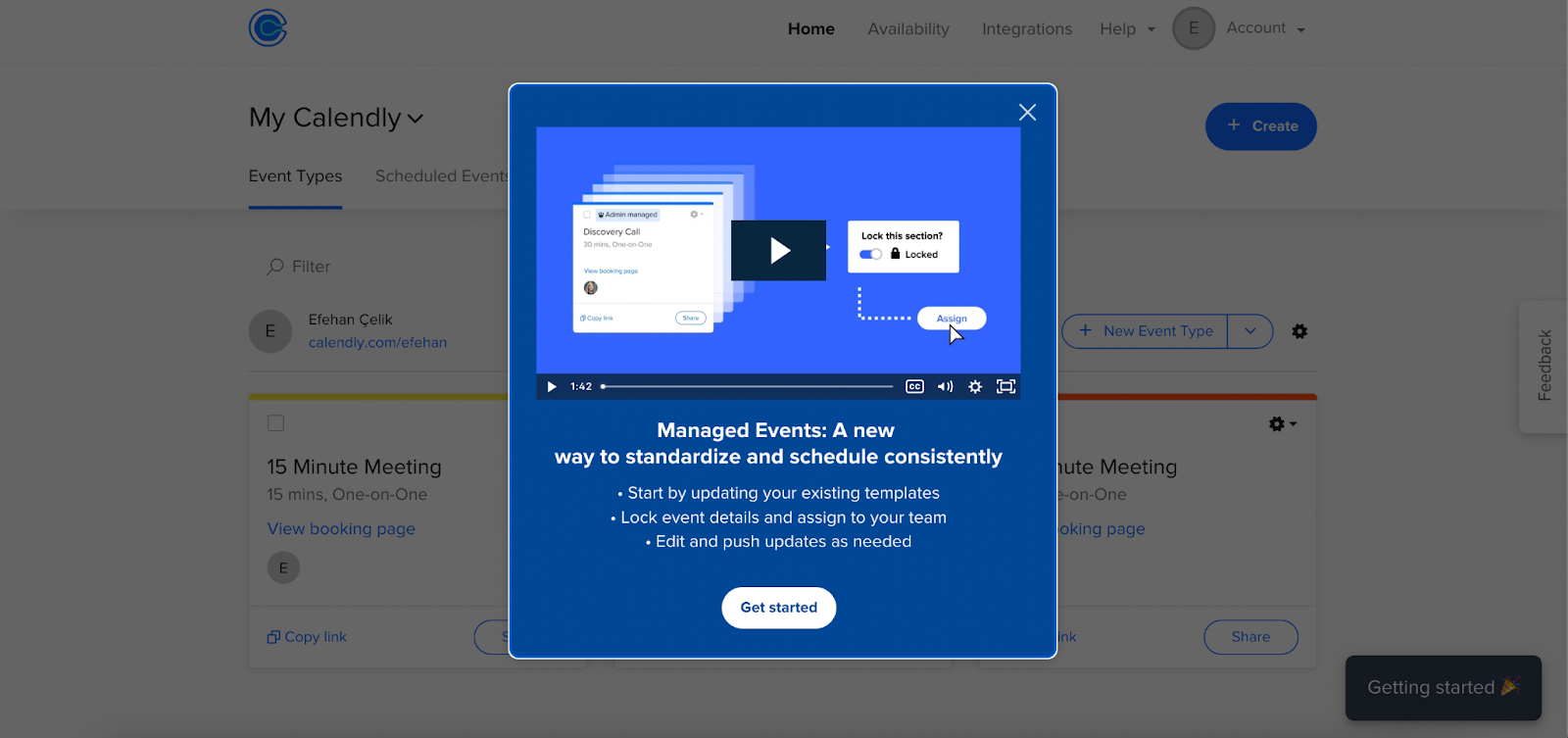Close the Managed Events popup

(1027, 112)
